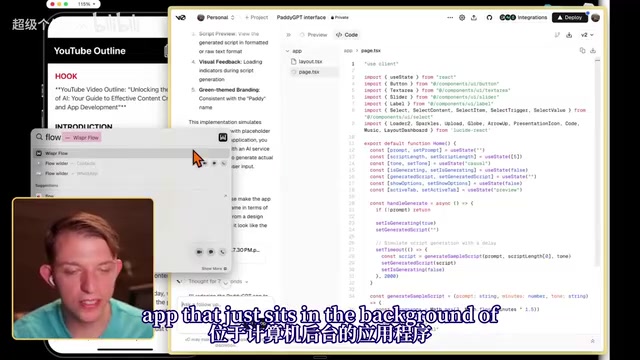The width and height of the screenshot is (640, 360).
Task: Click the Deploy button
Action: tap(569, 18)
